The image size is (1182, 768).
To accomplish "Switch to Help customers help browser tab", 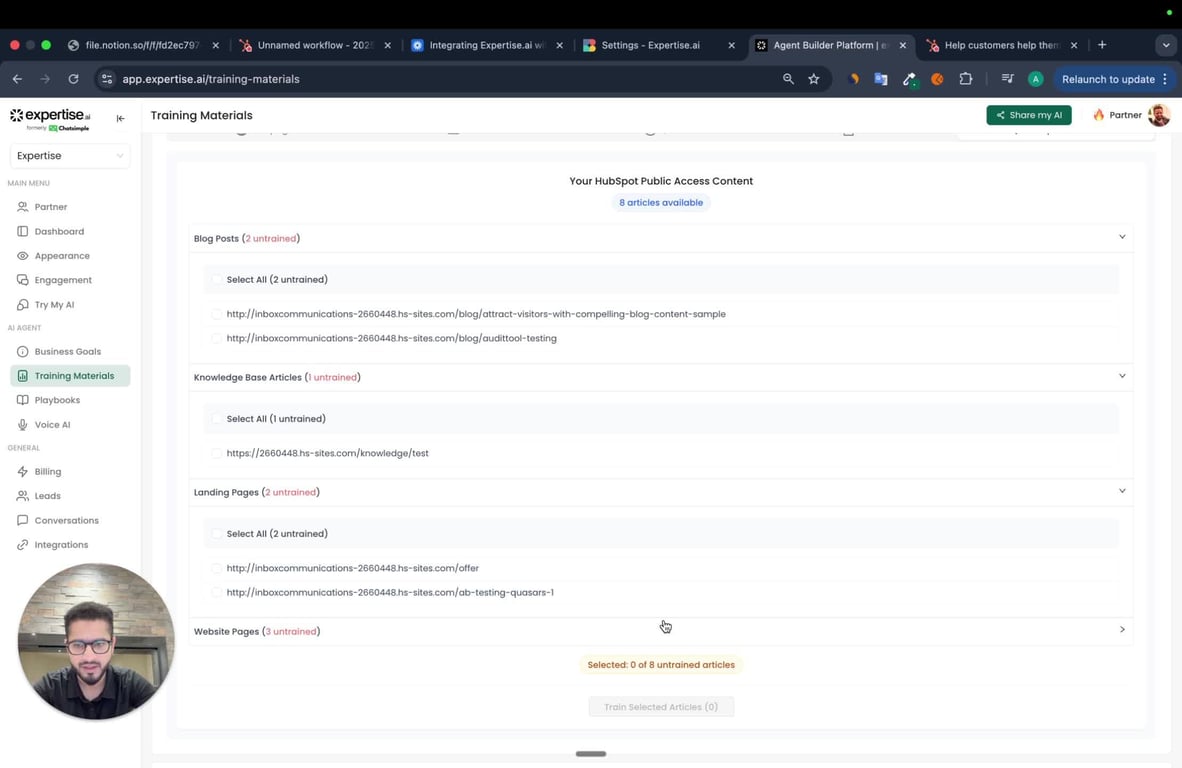I will point(1001,45).
